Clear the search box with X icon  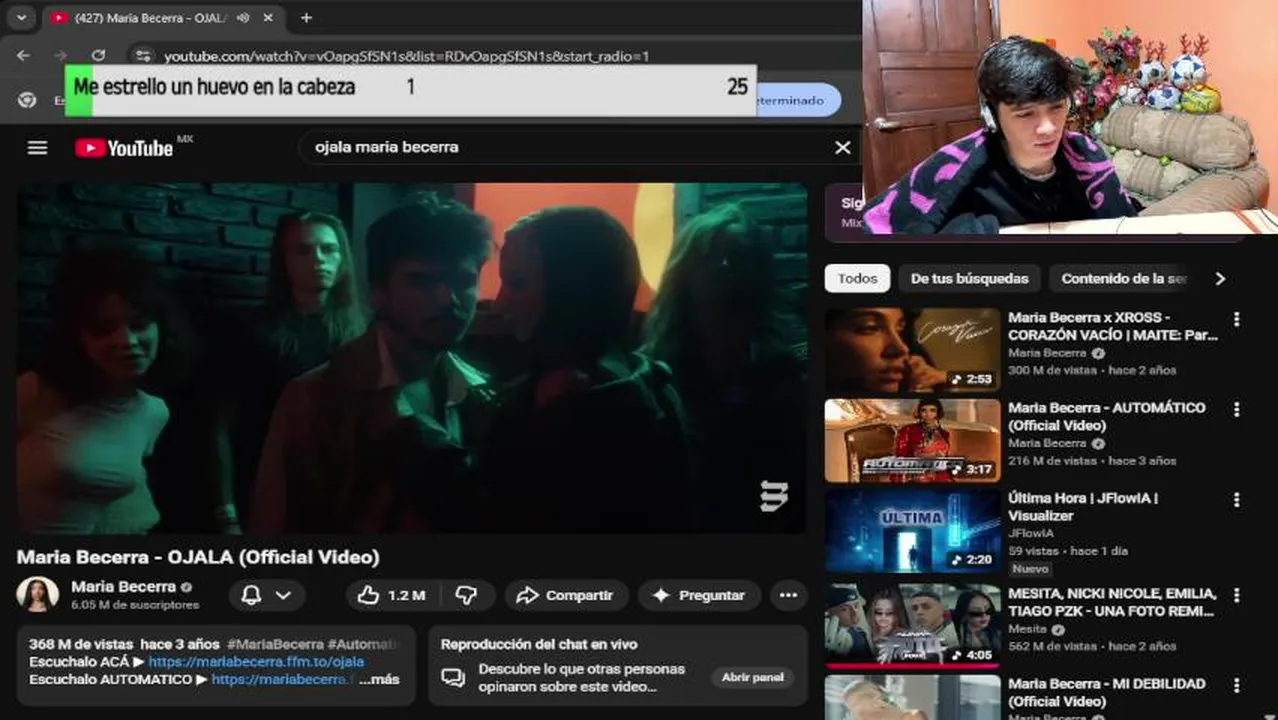[843, 147]
